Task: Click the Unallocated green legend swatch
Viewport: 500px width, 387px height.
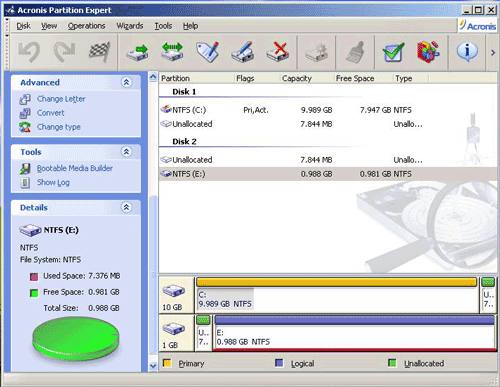Action: pyautogui.click(x=392, y=363)
